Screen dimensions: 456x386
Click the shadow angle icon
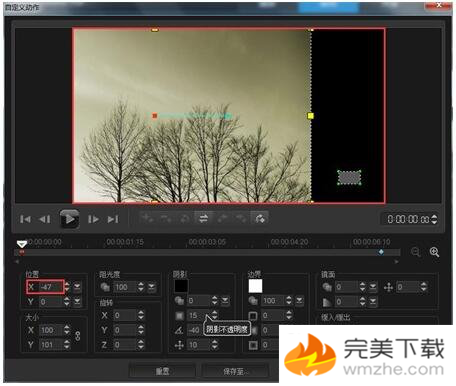click(x=179, y=330)
